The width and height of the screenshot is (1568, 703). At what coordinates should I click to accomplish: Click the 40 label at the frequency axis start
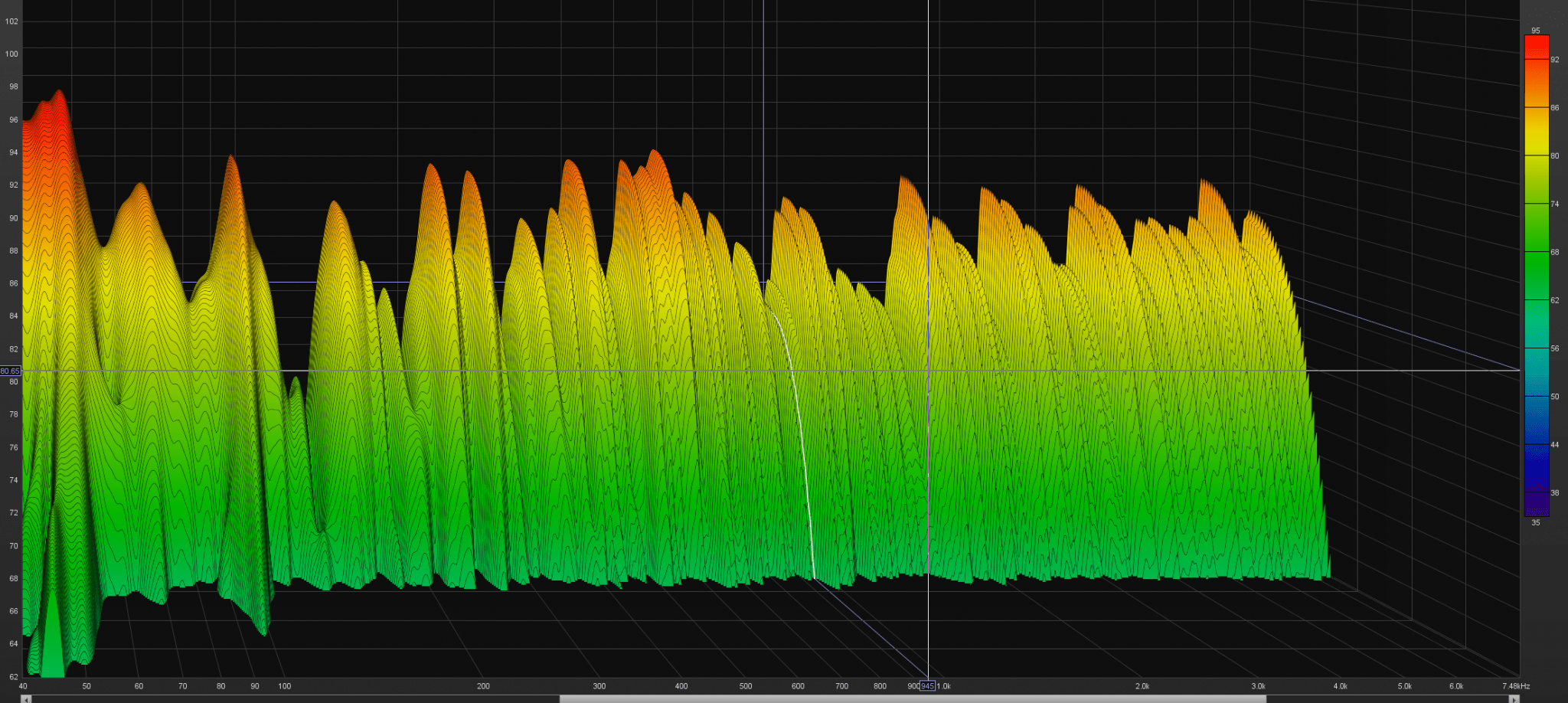click(x=23, y=686)
